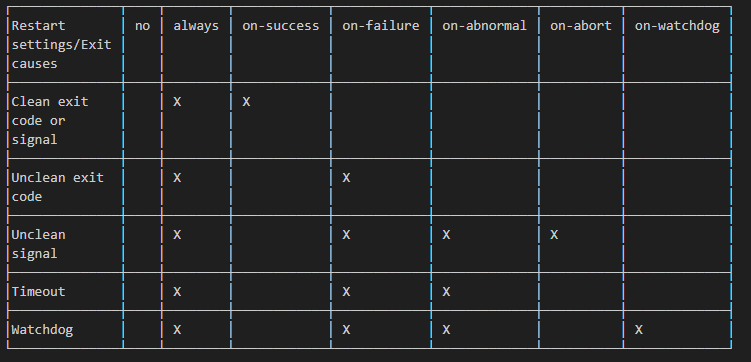Click the X under on-failure for Unclean exit code
The width and height of the screenshot is (751, 362).
(x=346, y=178)
